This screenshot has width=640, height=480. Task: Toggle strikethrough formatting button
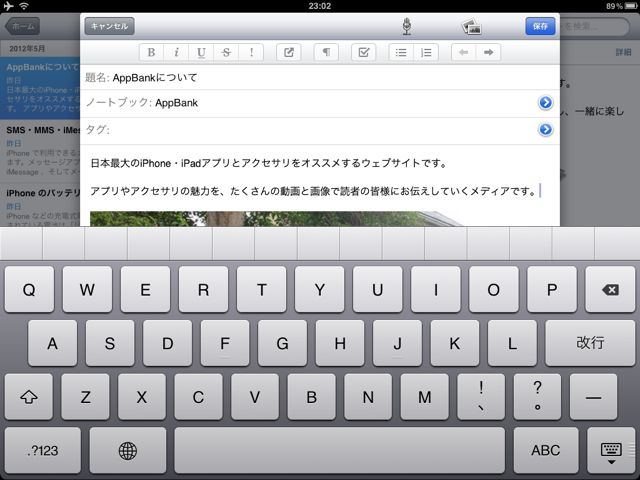(226, 52)
